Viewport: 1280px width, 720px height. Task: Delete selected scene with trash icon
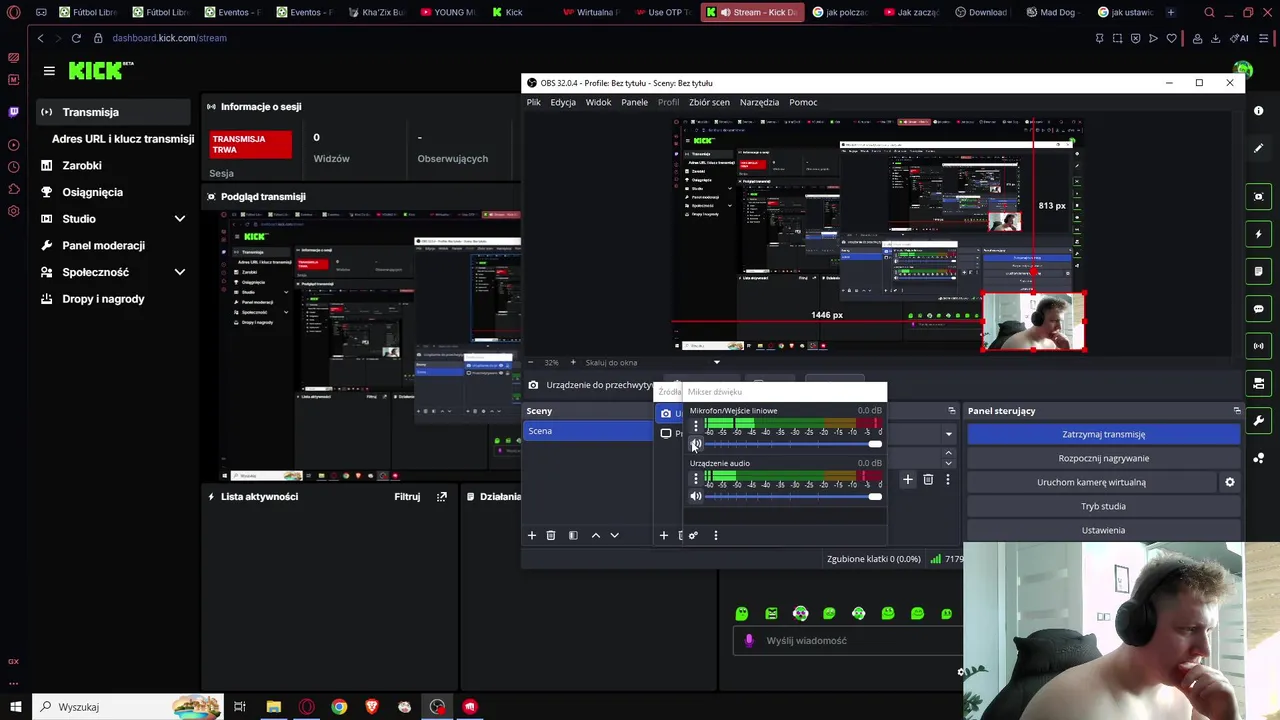click(x=551, y=535)
